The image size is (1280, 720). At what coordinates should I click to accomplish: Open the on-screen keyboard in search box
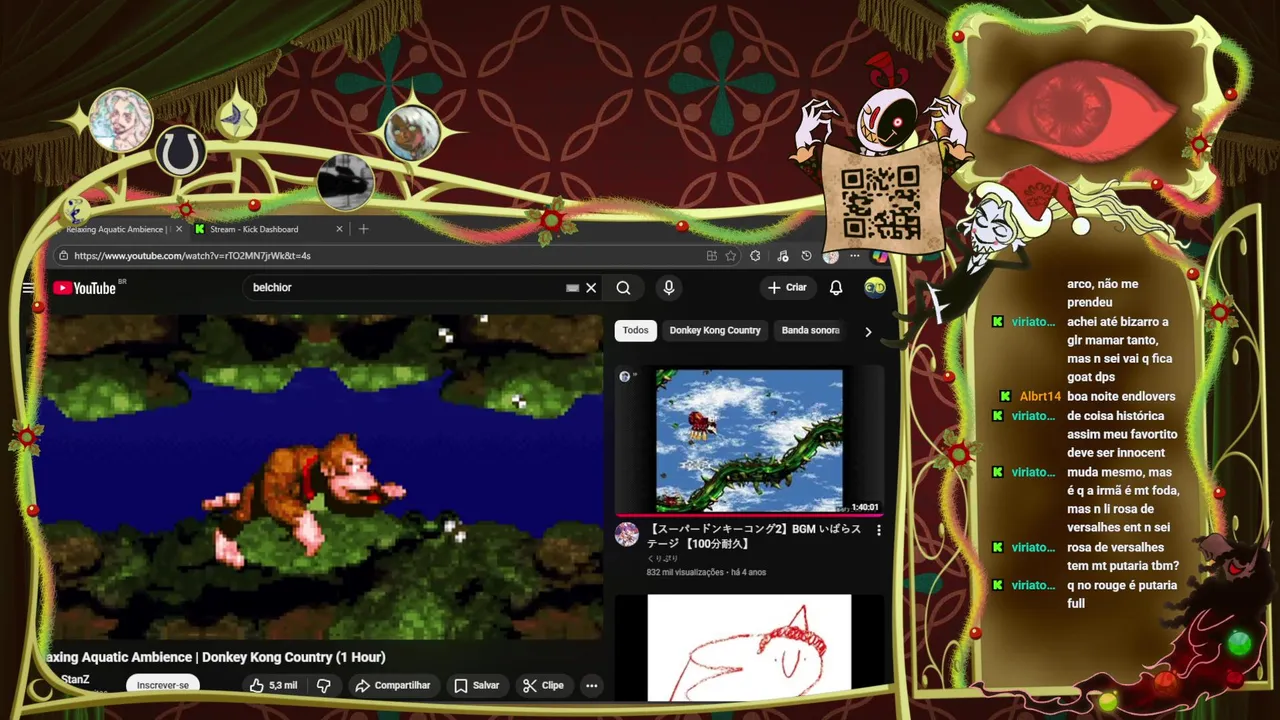pos(572,288)
